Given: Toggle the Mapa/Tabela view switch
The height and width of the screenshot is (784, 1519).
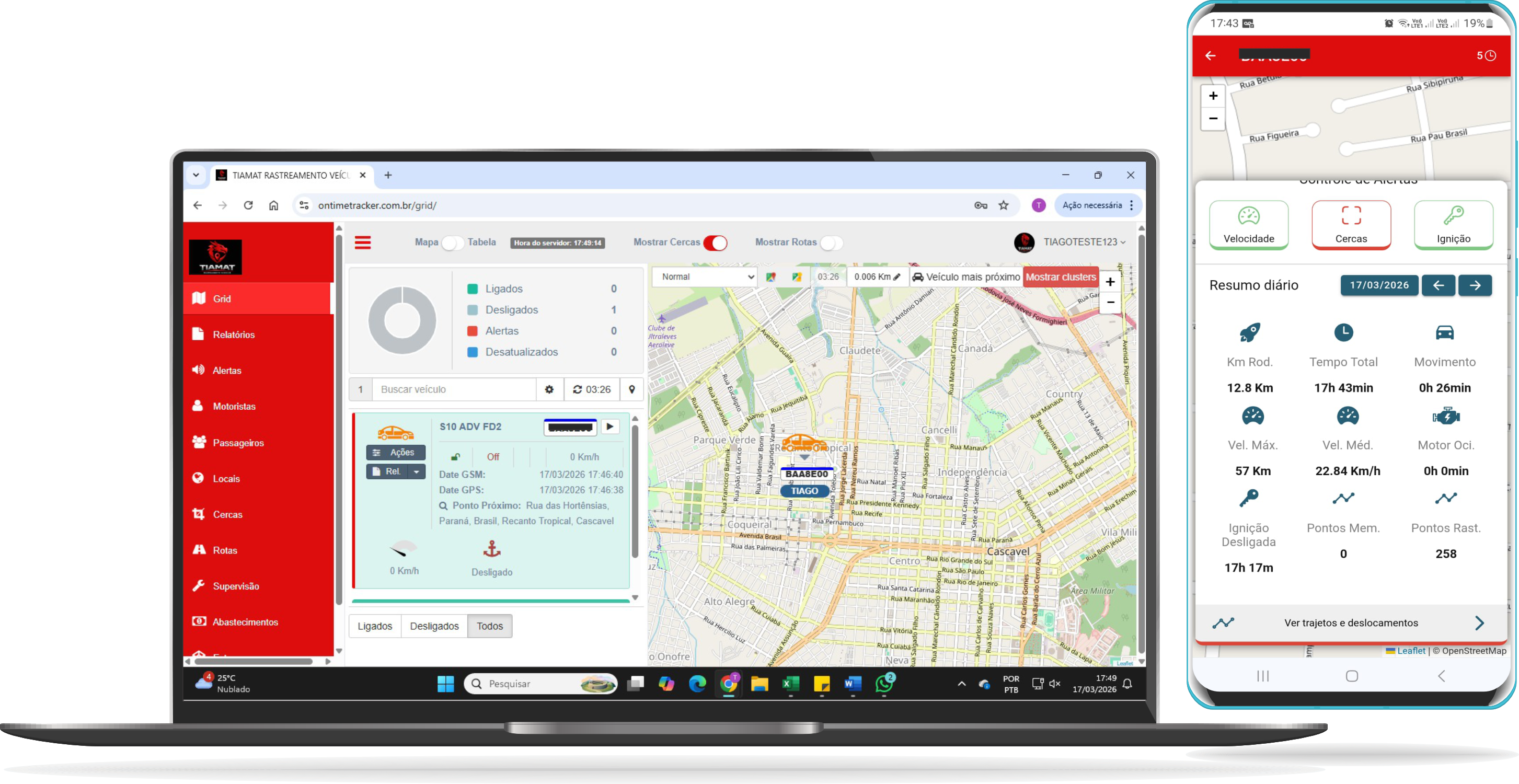Looking at the screenshot, I should click(x=453, y=243).
